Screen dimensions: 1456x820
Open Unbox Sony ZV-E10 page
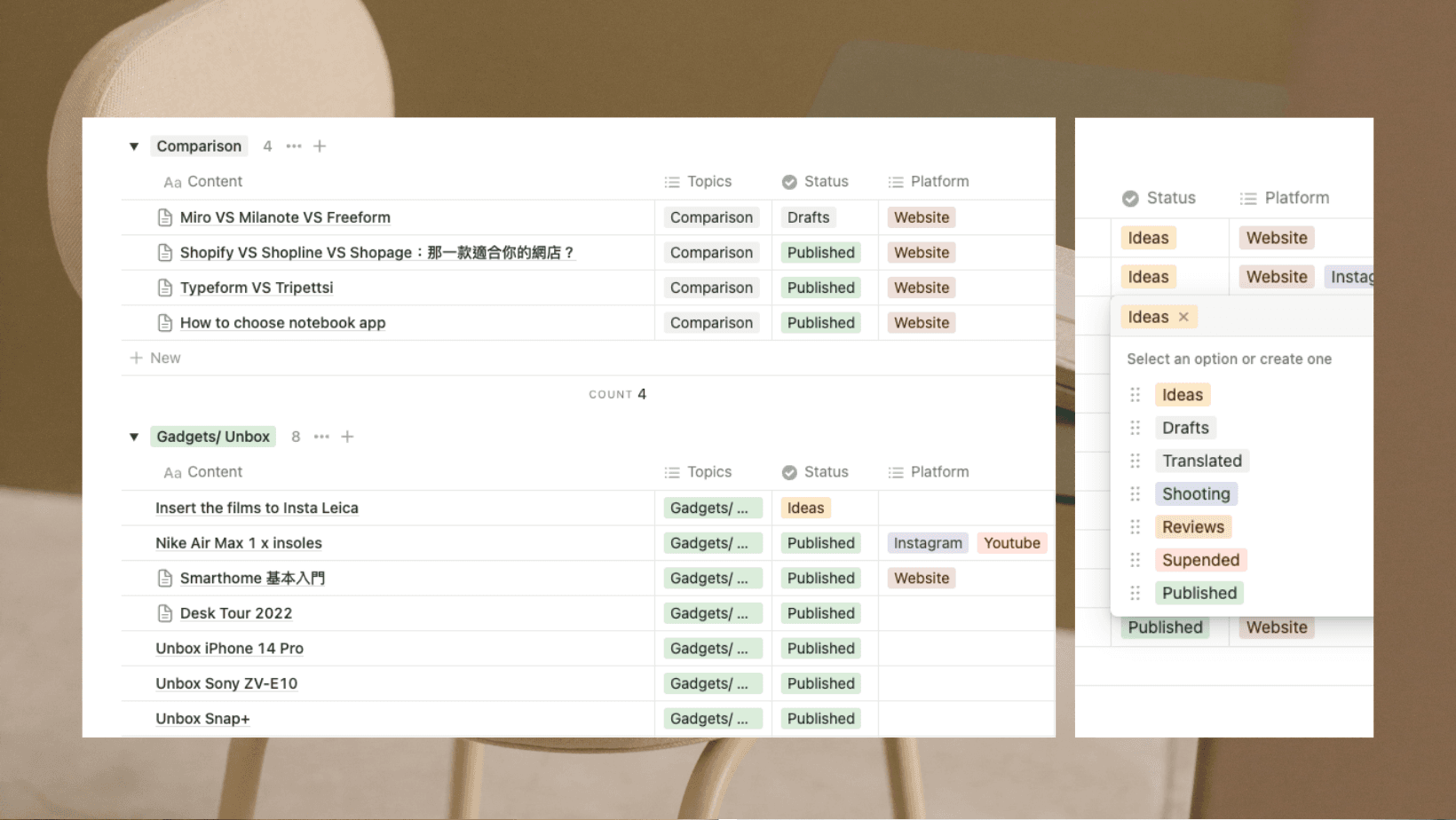(x=226, y=683)
